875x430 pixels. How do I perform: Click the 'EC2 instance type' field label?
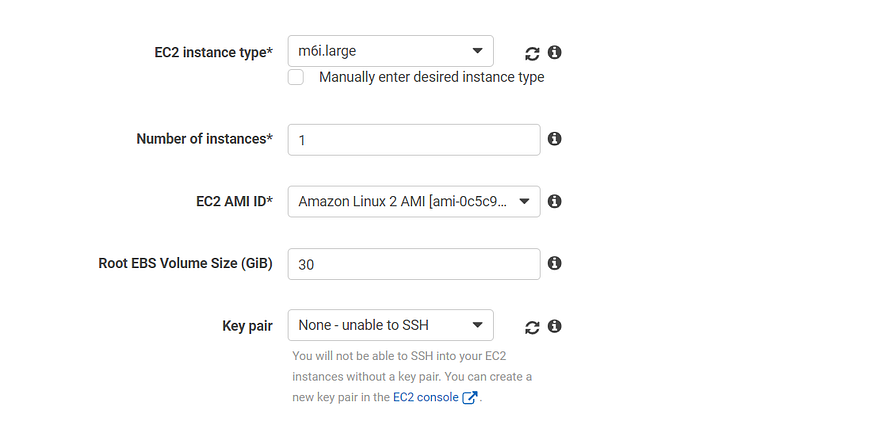point(207,52)
